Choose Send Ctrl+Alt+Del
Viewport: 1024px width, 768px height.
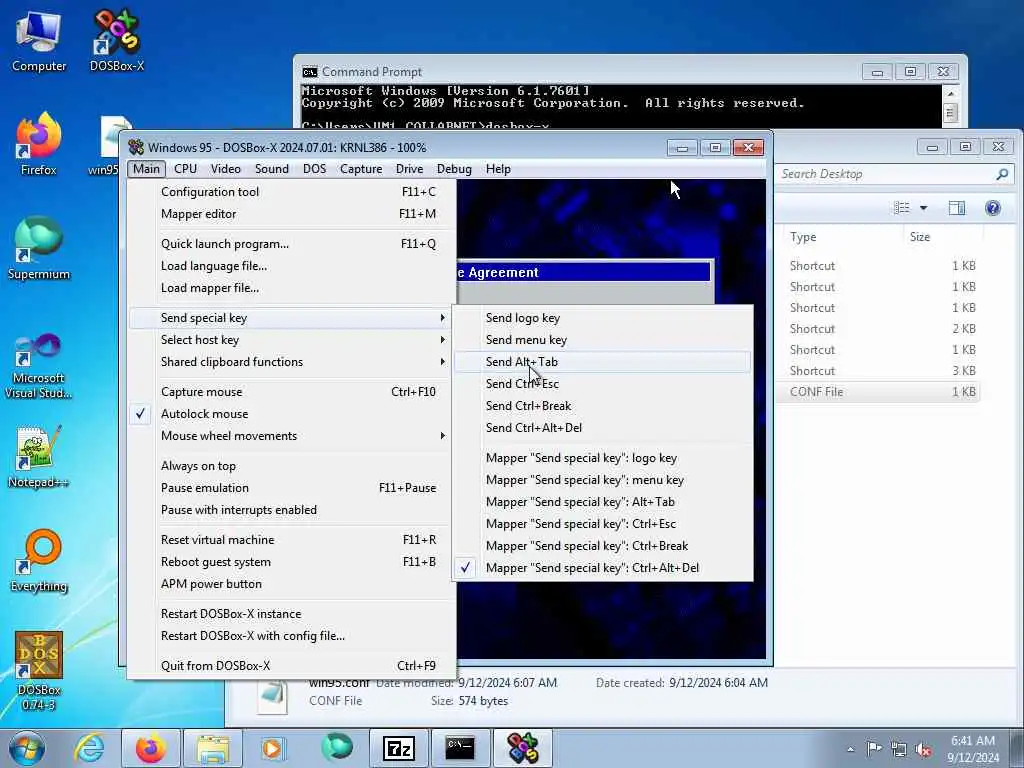click(602, 428)
